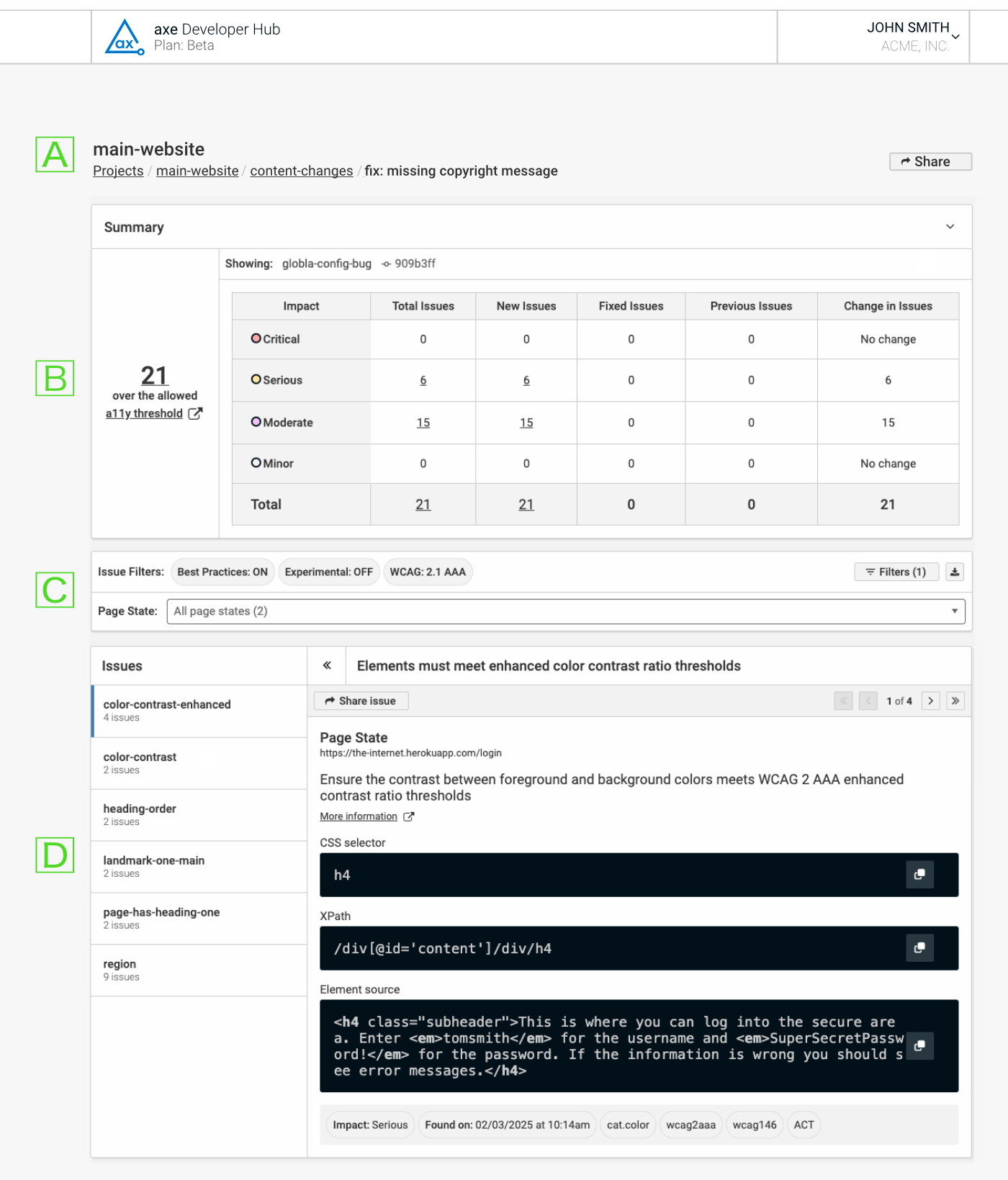The height and width of the screenshot is (1180, 1008).
Task: Click the download icon beside Filters
Action: coord(954,572)
